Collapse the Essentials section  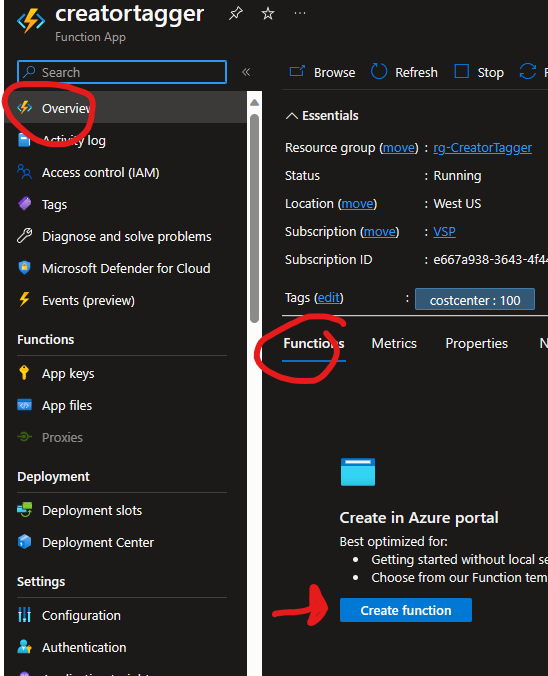click(322, 116)
